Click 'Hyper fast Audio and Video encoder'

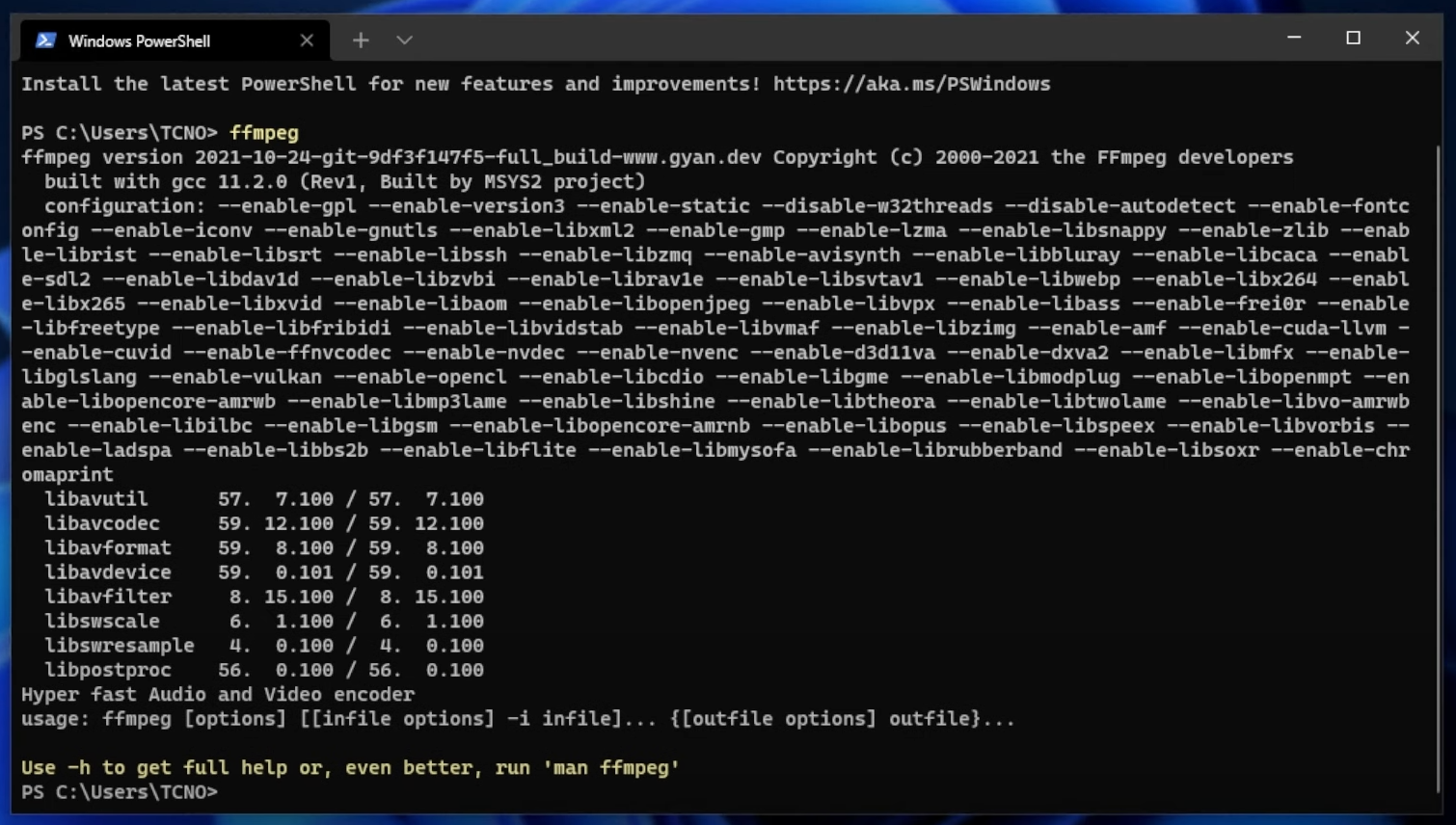(x=218, y=694)
